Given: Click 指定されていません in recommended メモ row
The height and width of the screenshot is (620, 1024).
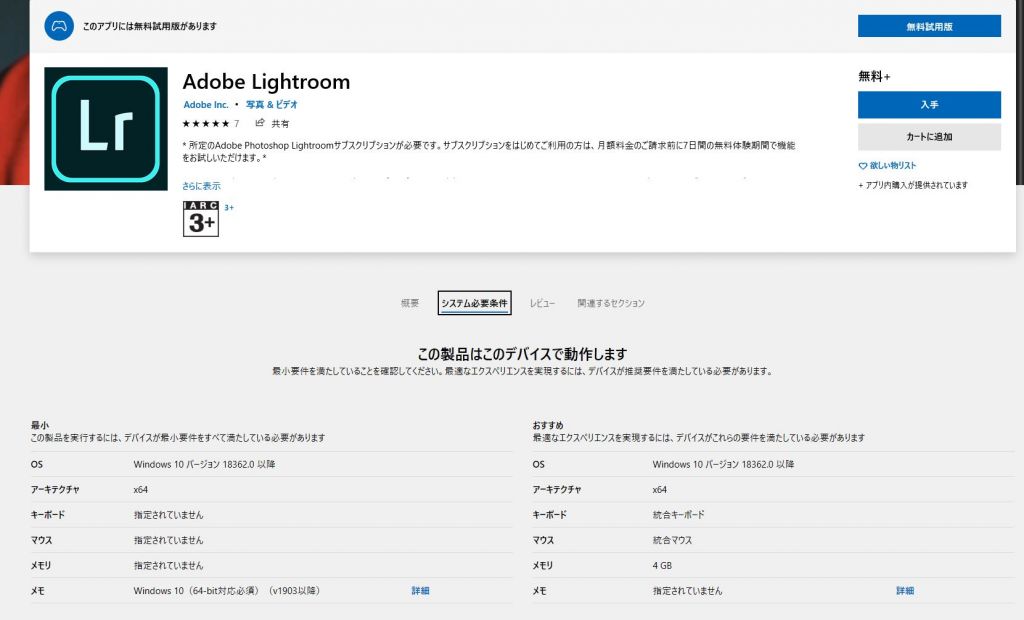Looking at the screenshot, I should point(688,591).
